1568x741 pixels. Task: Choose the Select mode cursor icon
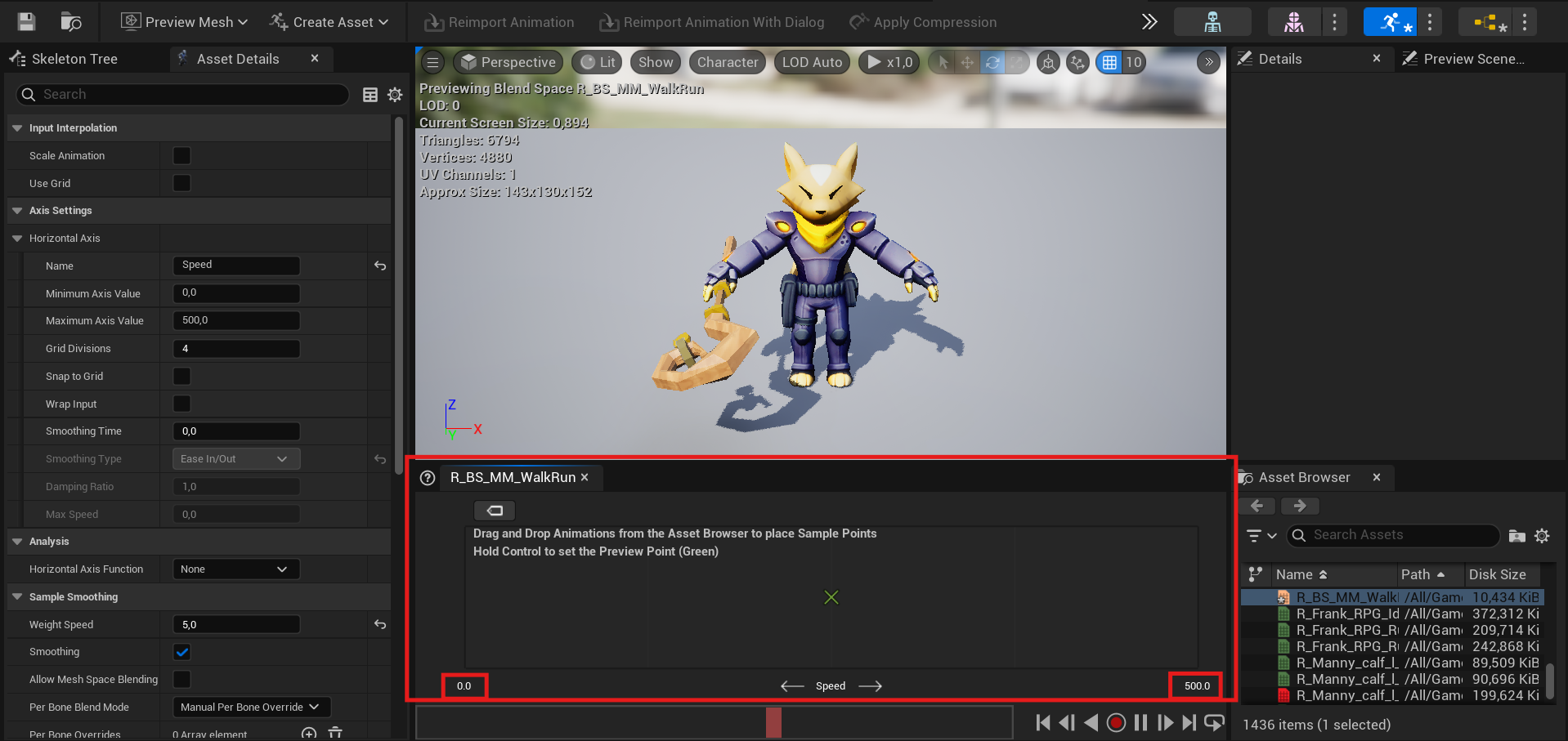[943, 62]
